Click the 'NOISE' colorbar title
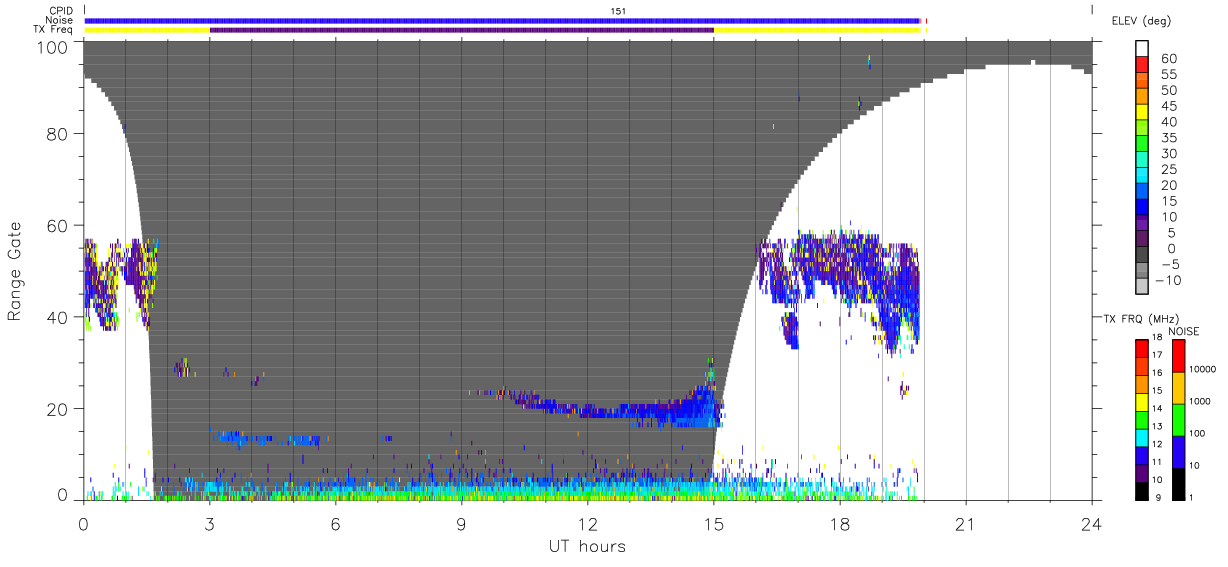The height and width of the screenshot is (567, 1228). [x=1183, y=331]
